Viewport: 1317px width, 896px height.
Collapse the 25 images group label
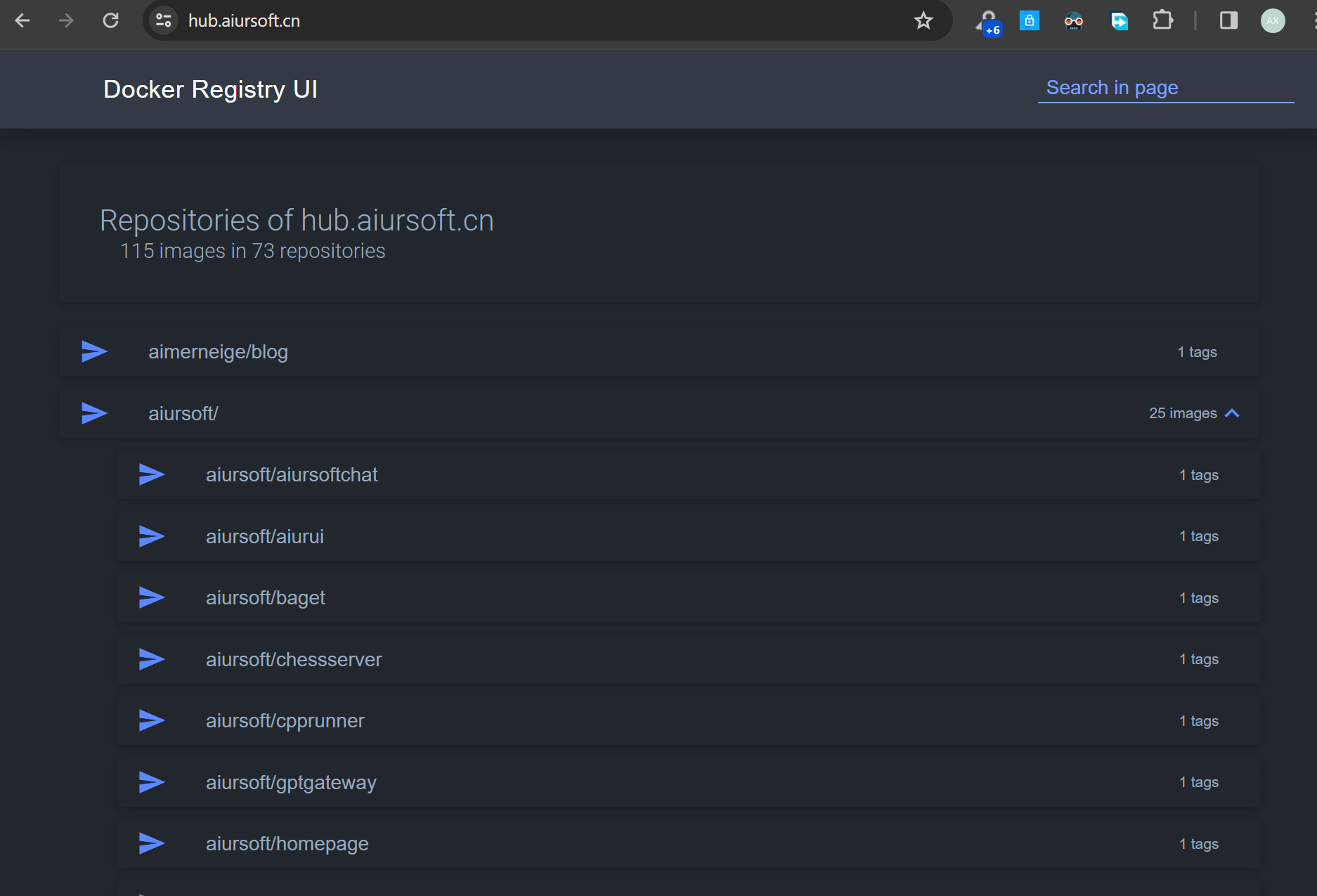1182,413
